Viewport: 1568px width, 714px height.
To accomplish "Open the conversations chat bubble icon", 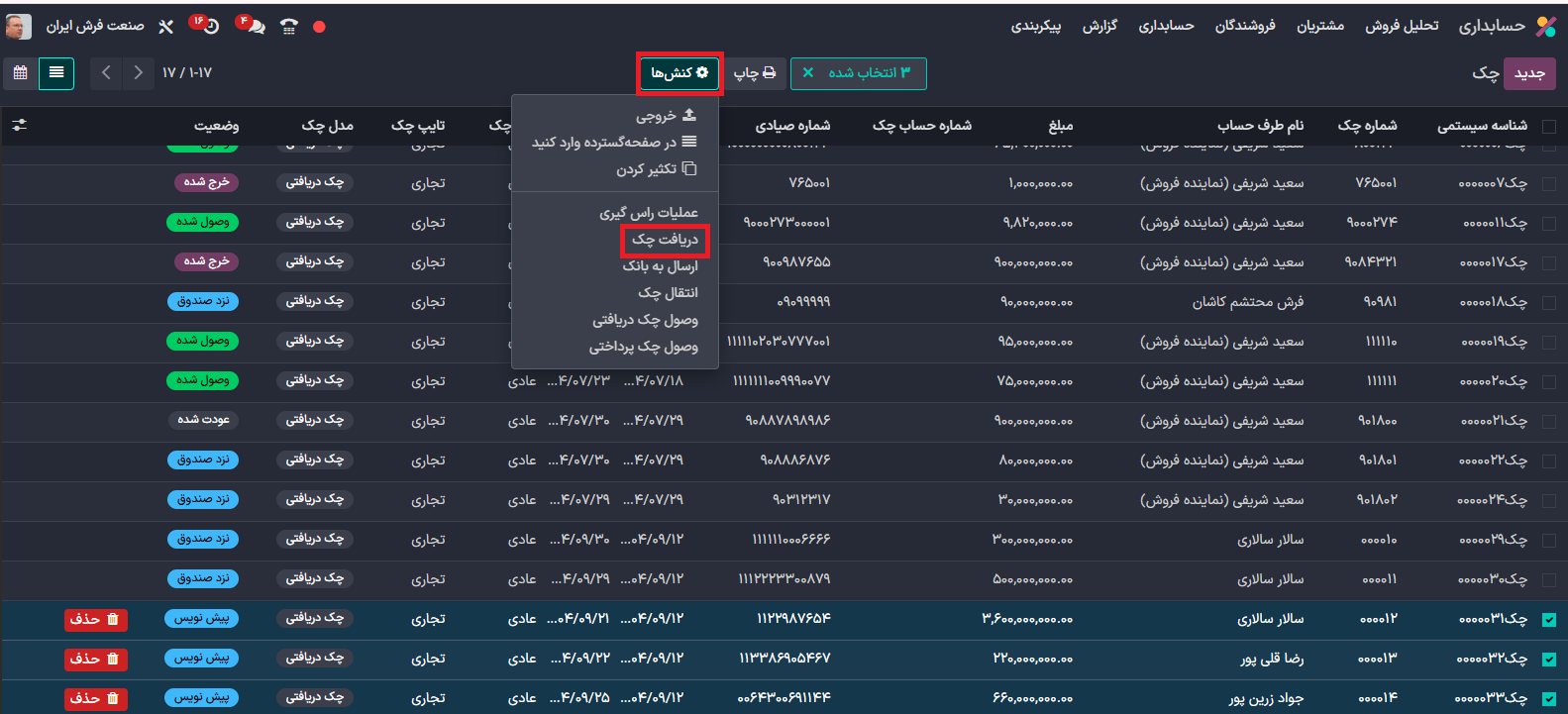I will click(x=256, y=27).
